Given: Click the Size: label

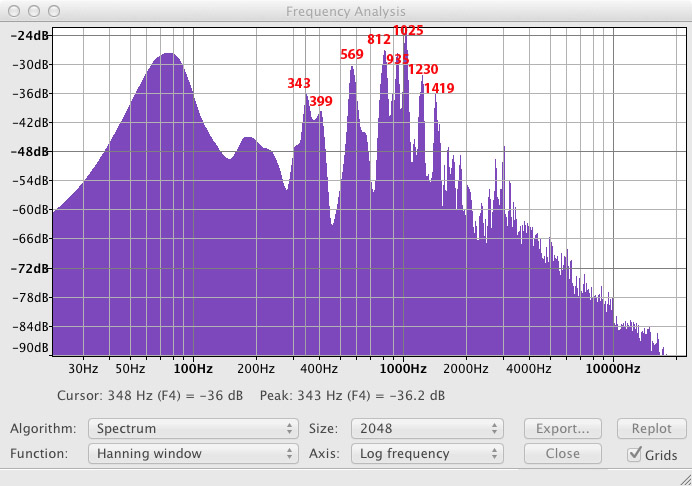Looking at the screenshot, I should 323,428.
